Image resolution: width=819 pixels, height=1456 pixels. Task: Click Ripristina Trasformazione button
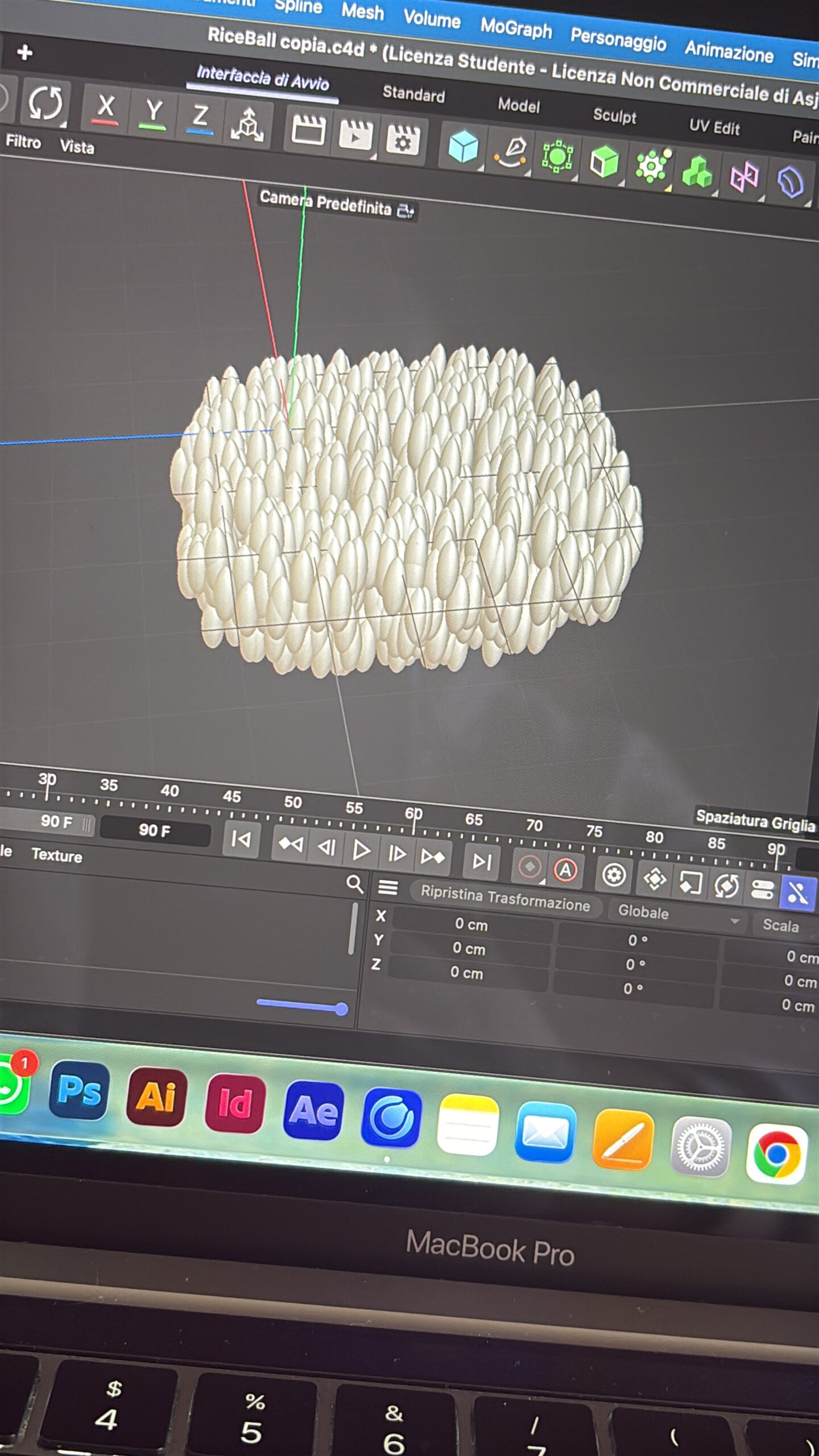click(505, 899)
